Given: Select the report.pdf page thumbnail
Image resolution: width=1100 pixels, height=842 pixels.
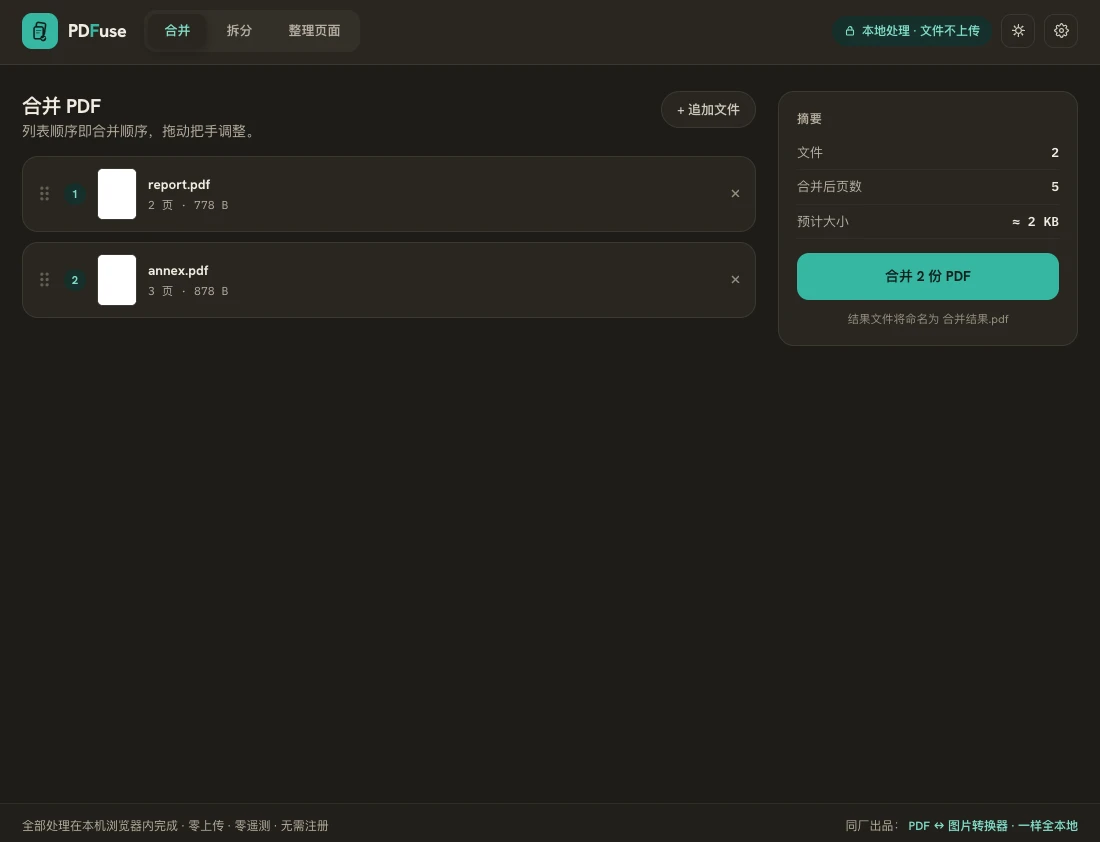Looking at the screenshot, I should [x=116, y=194].
